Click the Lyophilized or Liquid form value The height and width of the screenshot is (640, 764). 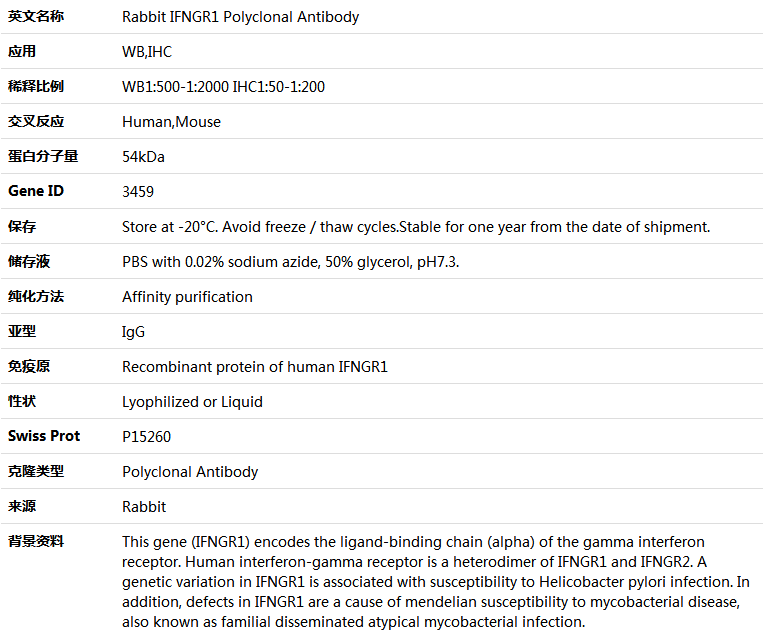pos(192,402)
